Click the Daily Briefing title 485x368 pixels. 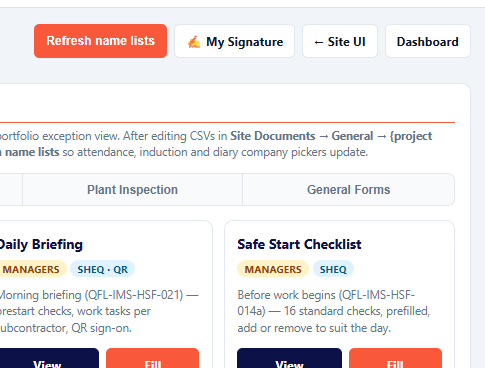pyautogui.click(x=41, y=244)
